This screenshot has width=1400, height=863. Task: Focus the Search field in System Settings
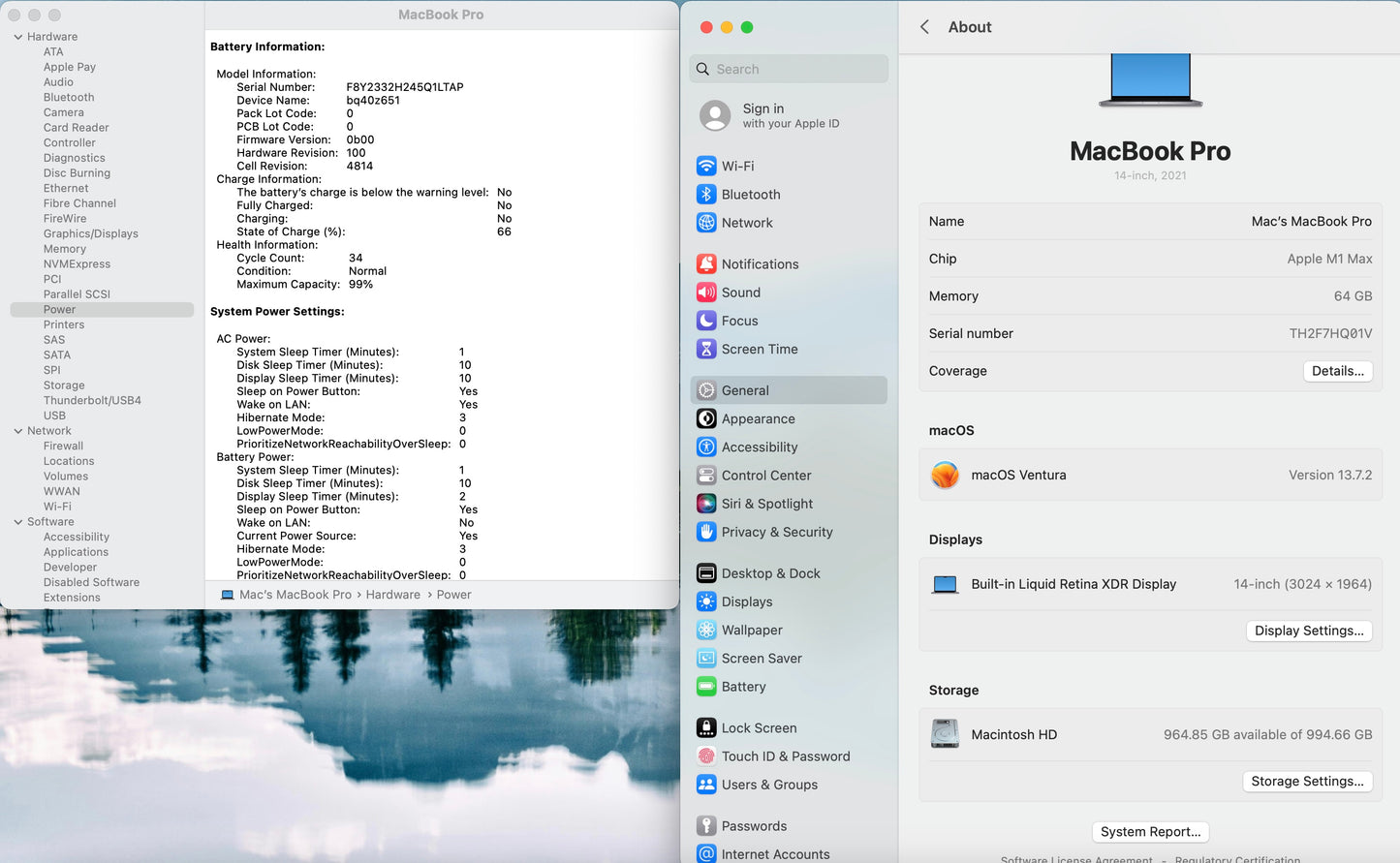tap(789, 69)
